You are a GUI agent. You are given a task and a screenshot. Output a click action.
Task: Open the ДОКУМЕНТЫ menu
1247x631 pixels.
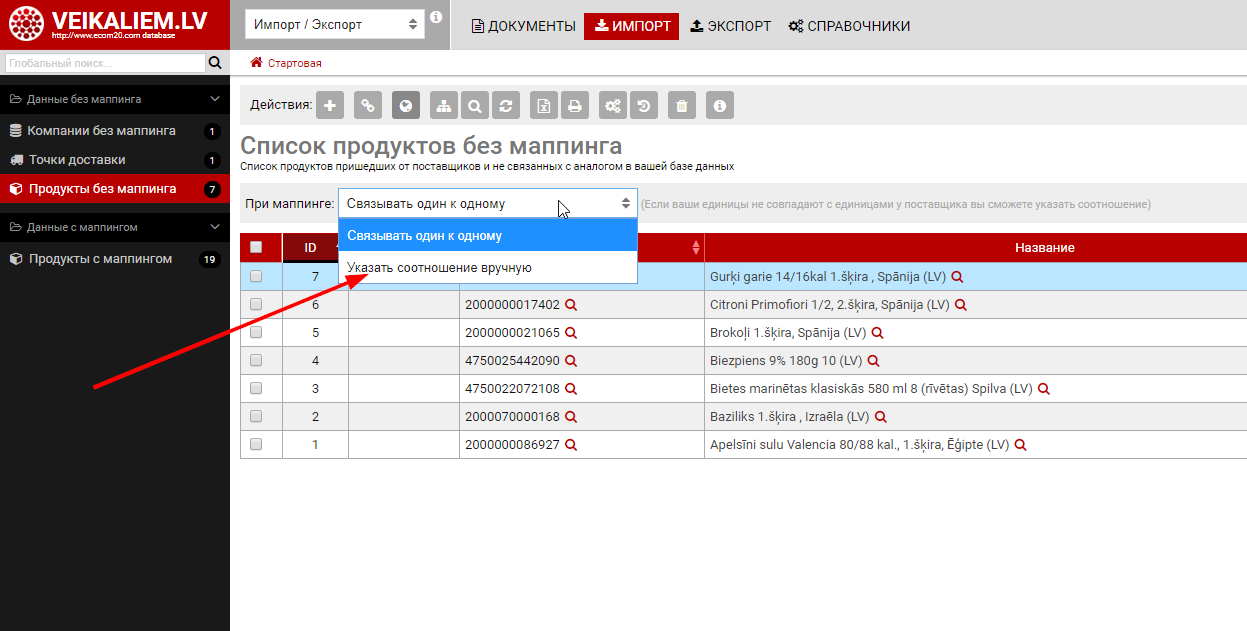(524, 26)
